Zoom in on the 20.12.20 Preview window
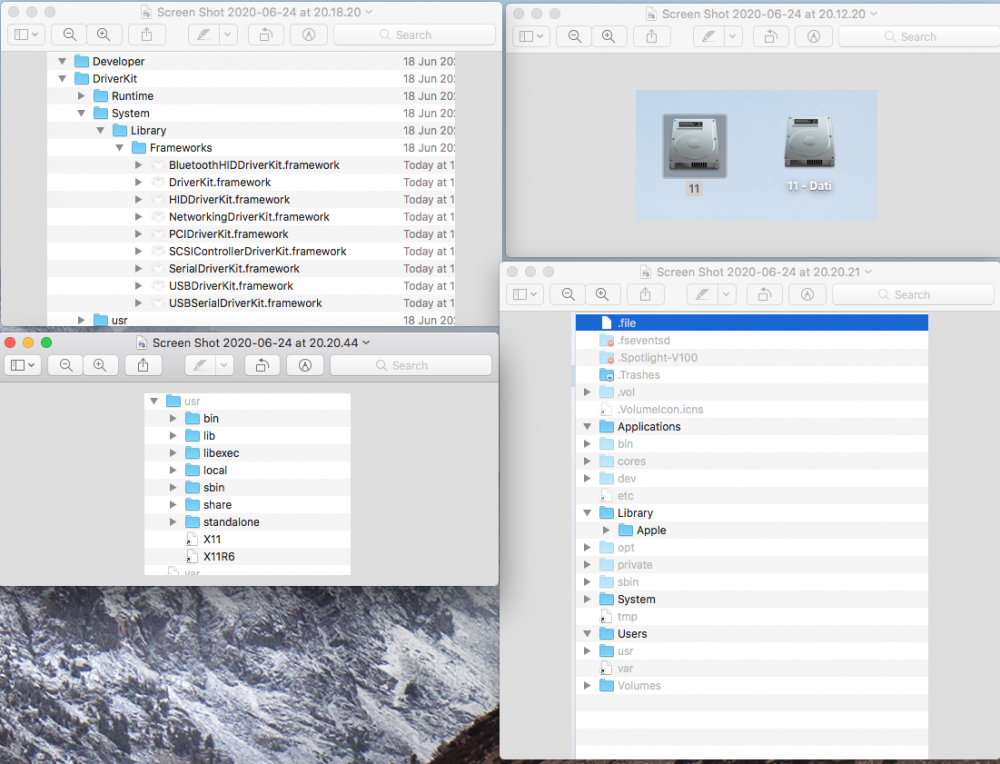This screenshot has width=1000, height=764. 608,36
